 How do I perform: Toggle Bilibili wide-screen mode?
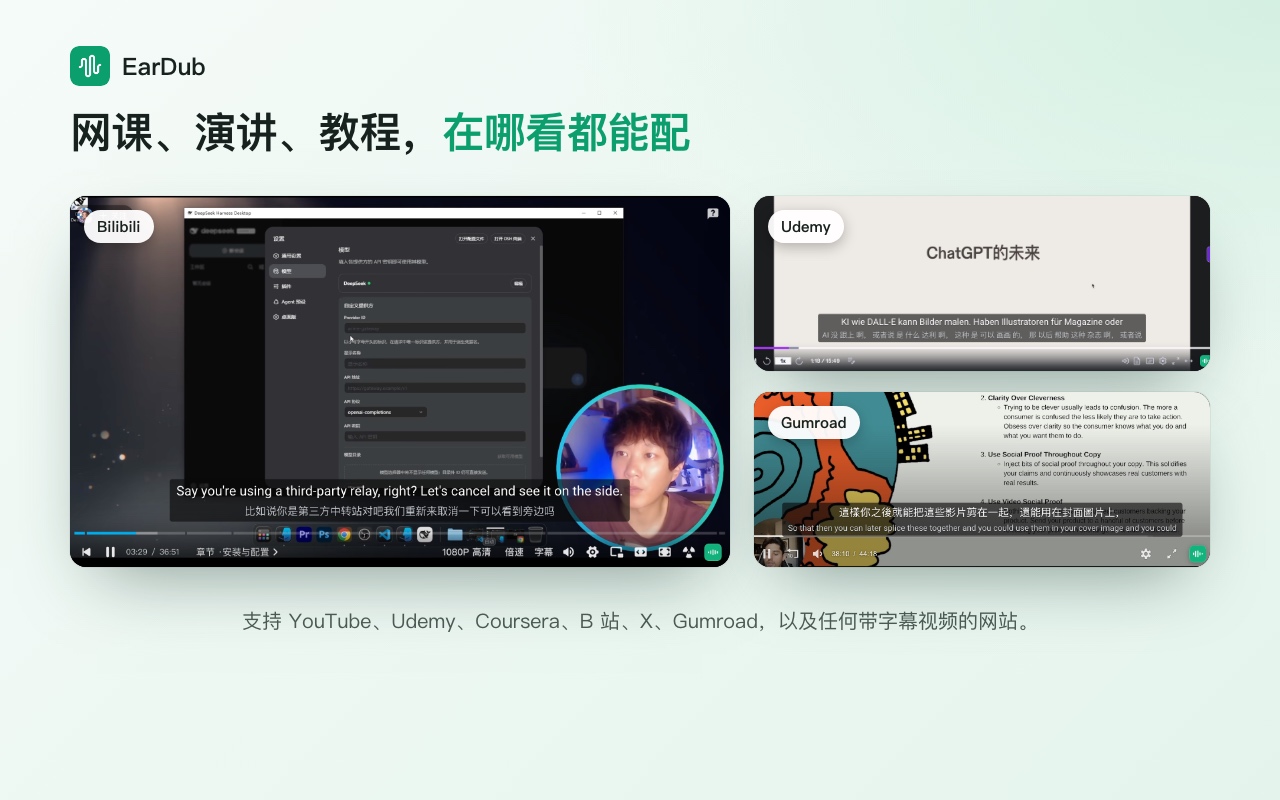pyautogui.click(x=640, y=552)
